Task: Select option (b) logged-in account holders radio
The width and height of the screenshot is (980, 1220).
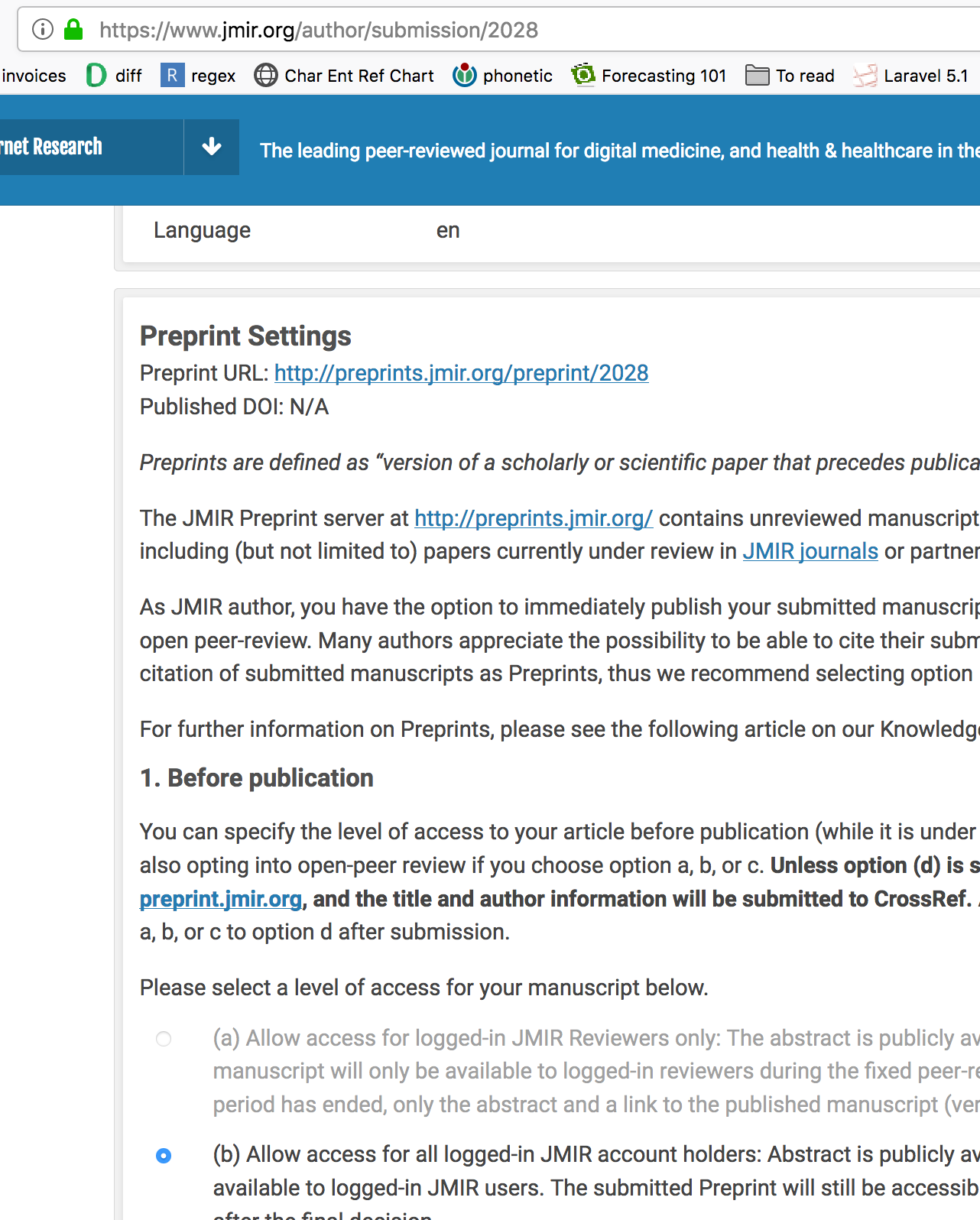Action: click(x=164, y=1155)
